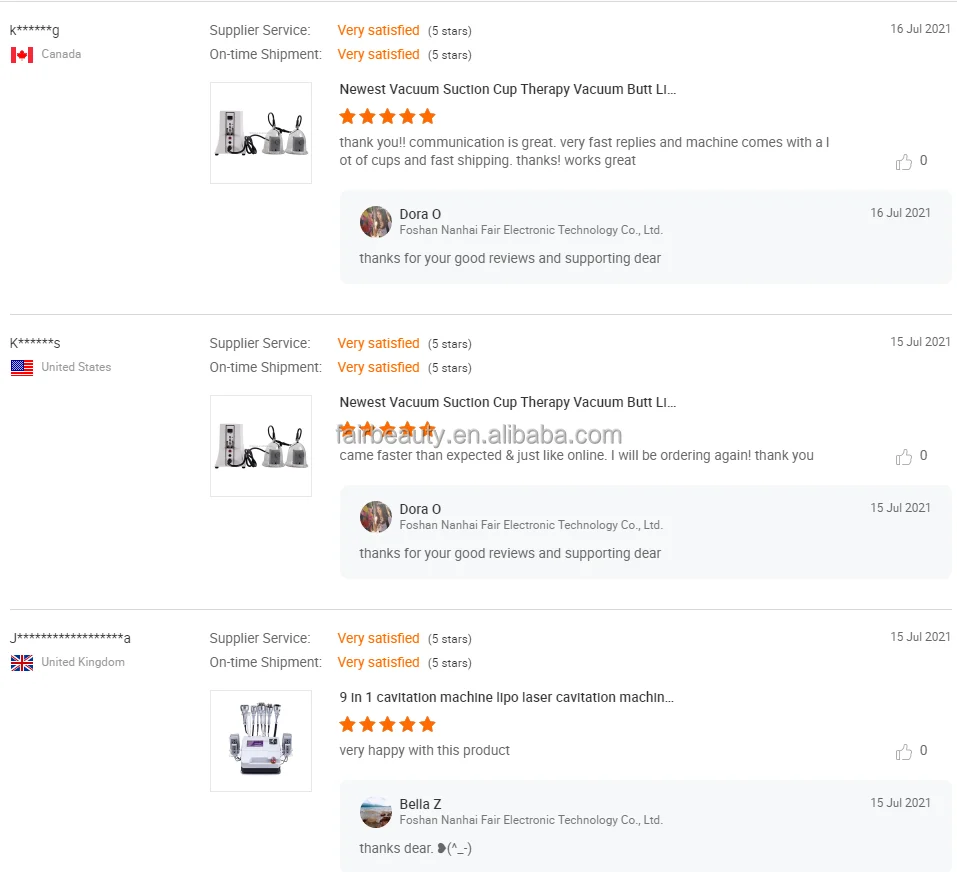Image resolution: width=957 pixels, height=872 pixels.
Task: Click the Canada flag icon
Action: click(x=22, y=55)
